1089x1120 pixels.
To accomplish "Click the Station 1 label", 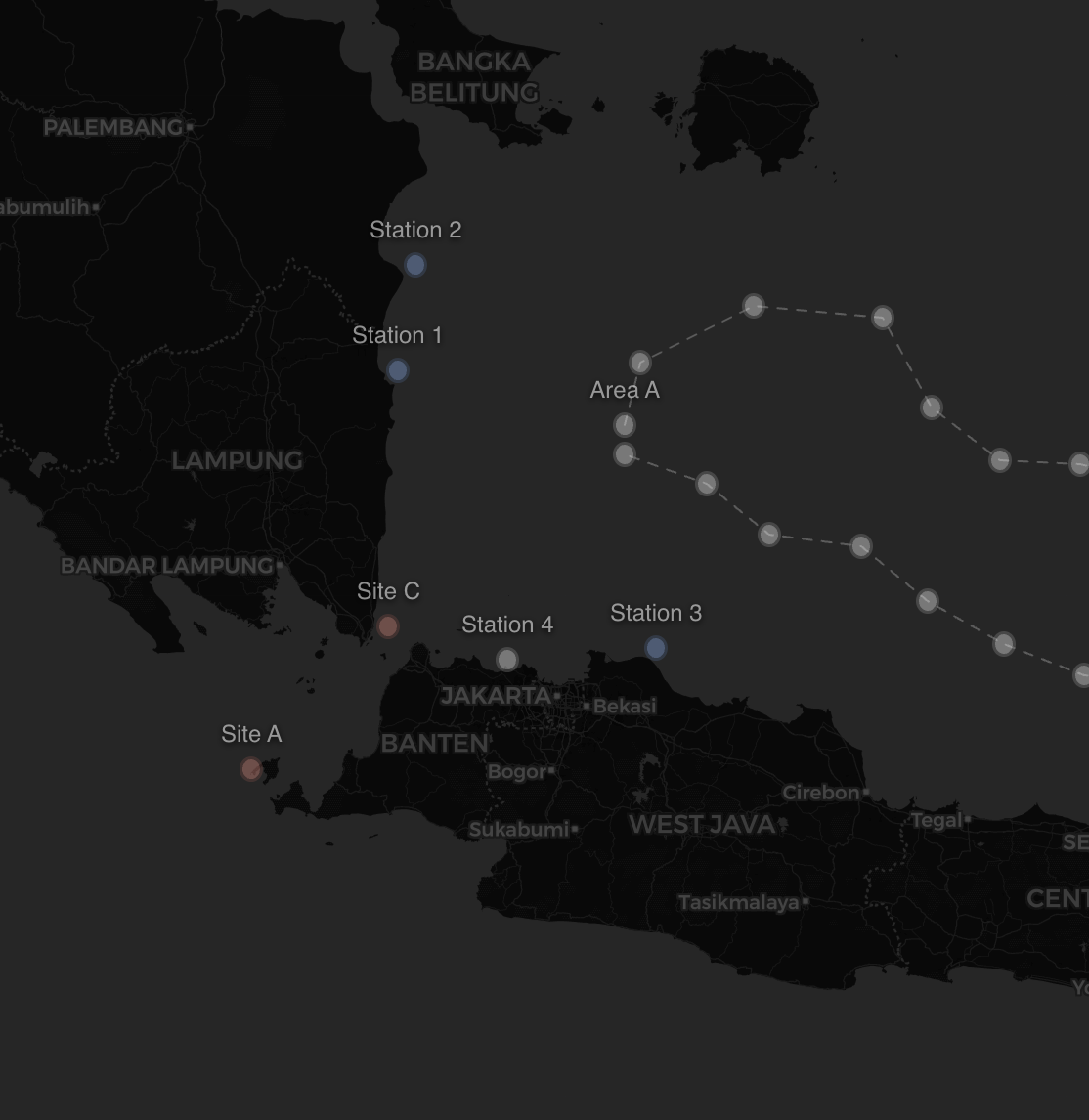I will (397, 336).
